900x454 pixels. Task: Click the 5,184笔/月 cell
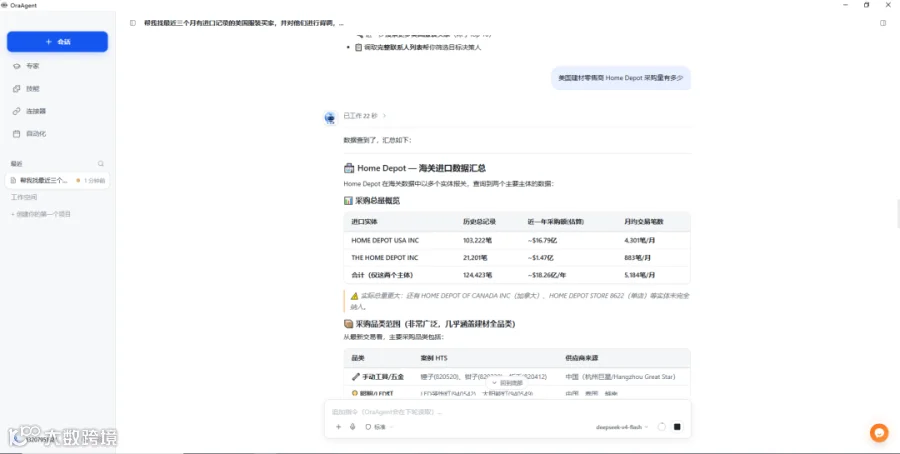[639, 275]
